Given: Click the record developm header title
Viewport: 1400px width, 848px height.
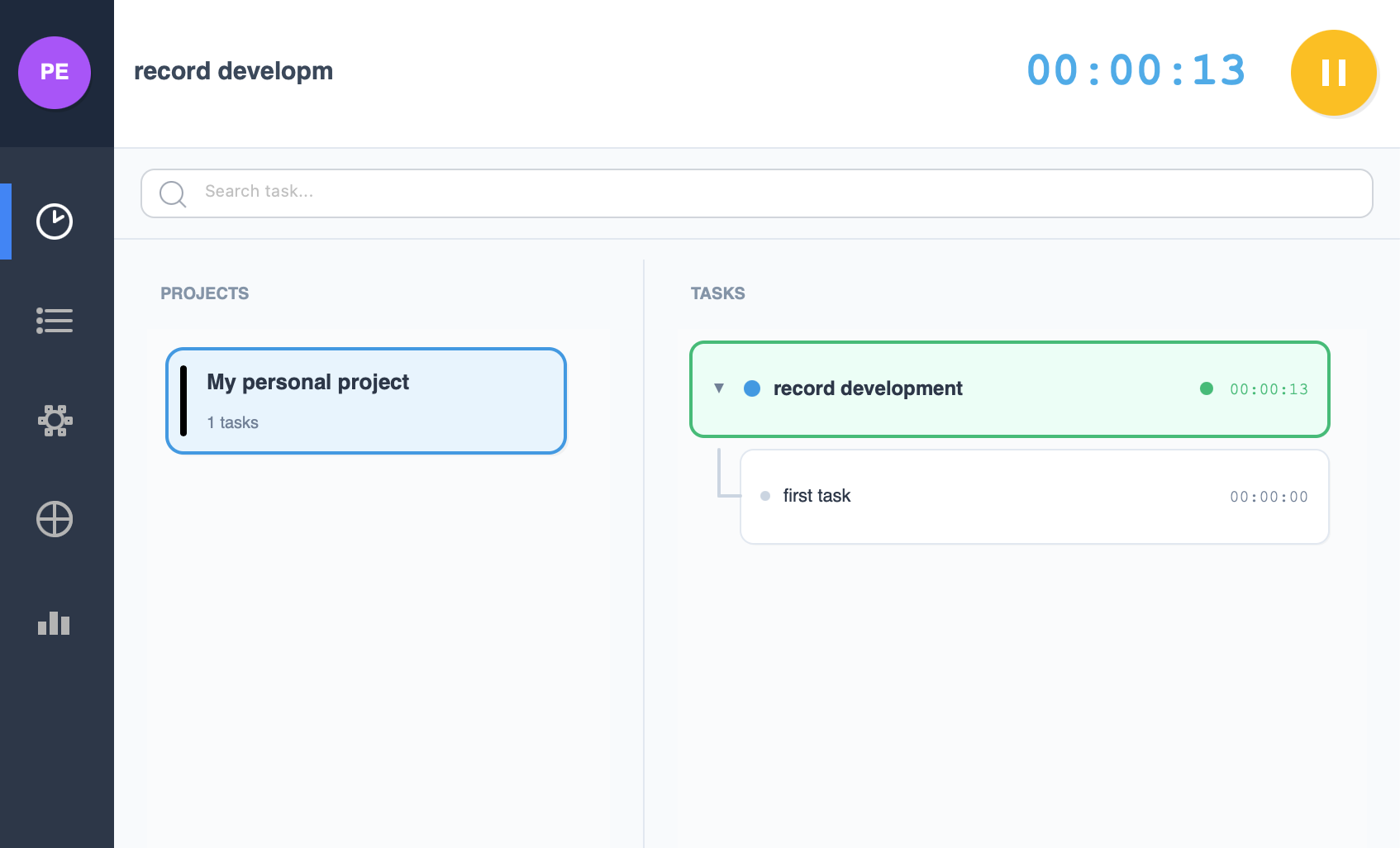Looking at the screenshot, I should click(234, 71).
